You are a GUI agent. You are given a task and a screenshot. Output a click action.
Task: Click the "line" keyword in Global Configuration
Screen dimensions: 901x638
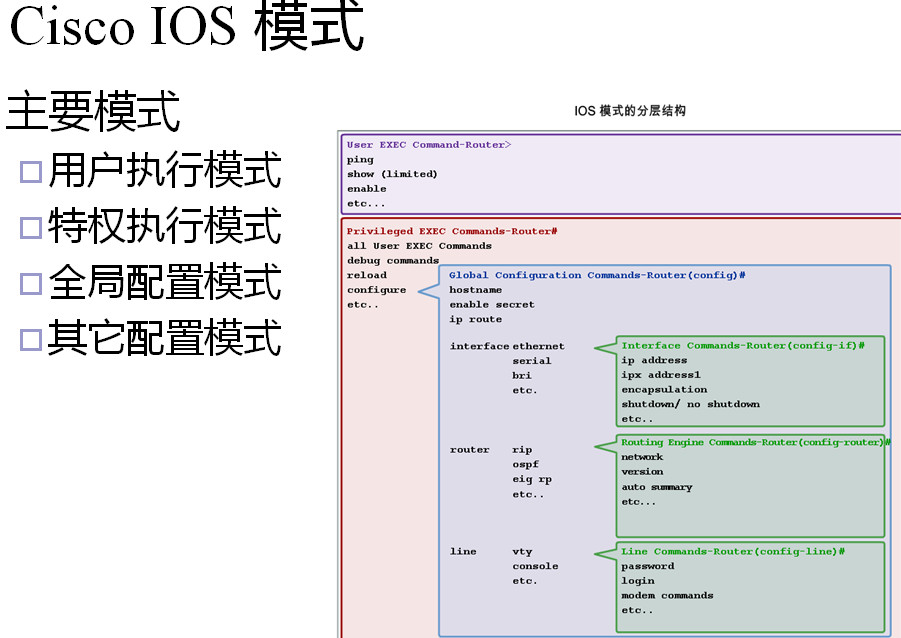[463, 552]
